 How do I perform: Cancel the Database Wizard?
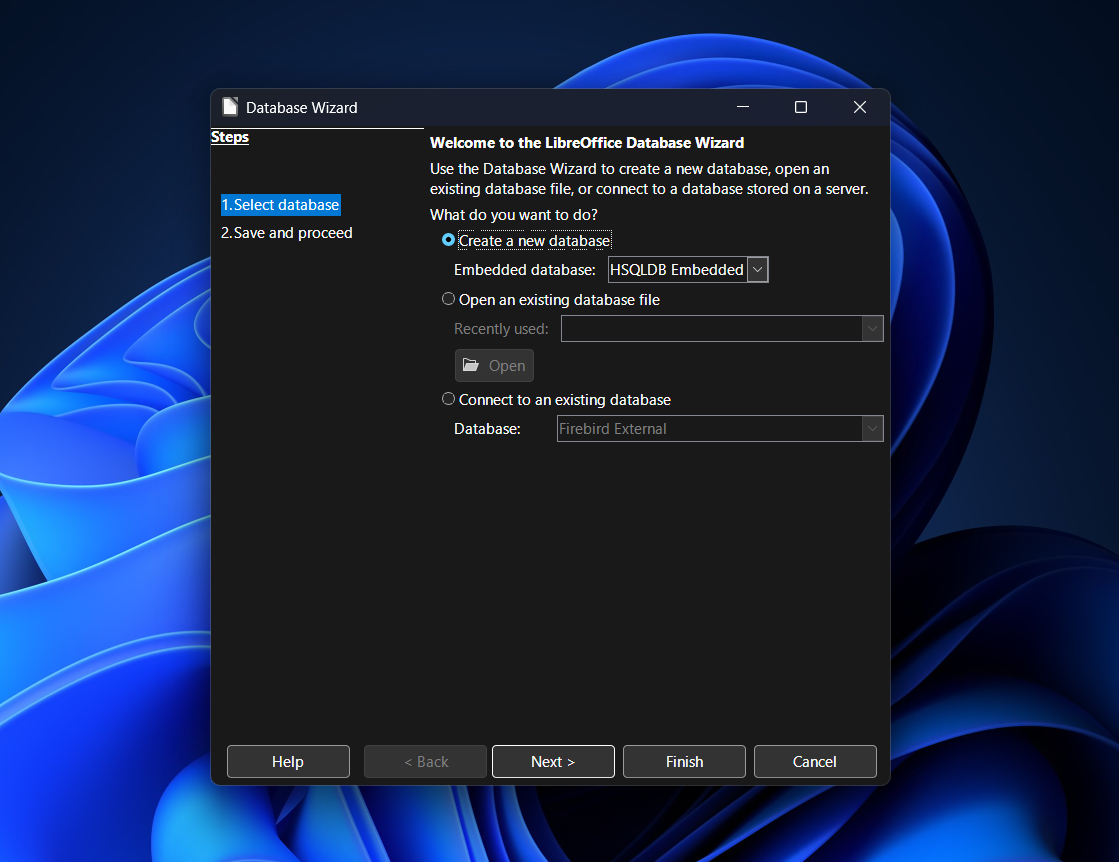click(815, 761)
